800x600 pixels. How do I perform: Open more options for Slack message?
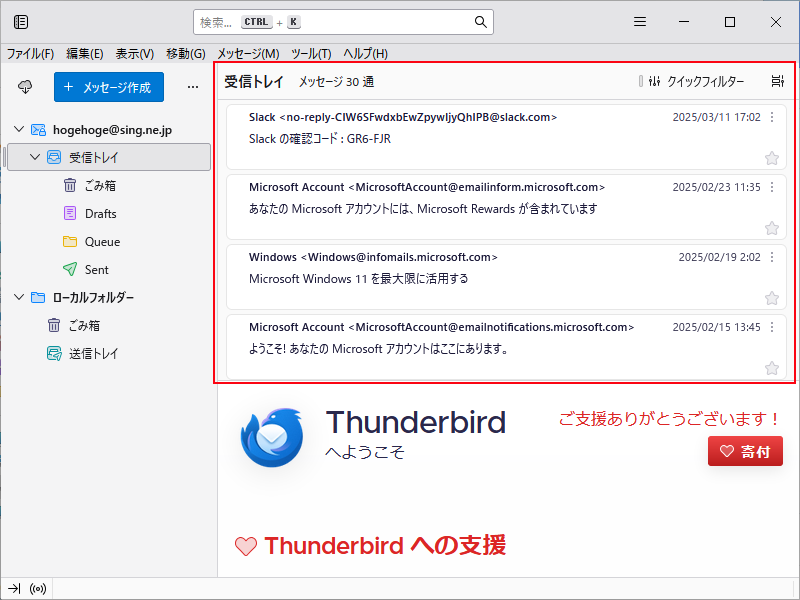772,117
